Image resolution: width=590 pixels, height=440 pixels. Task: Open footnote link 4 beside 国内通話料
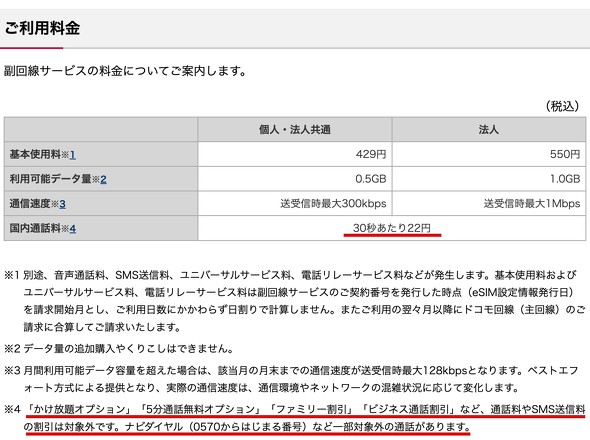pyautogui.click(x=73, y=228)
